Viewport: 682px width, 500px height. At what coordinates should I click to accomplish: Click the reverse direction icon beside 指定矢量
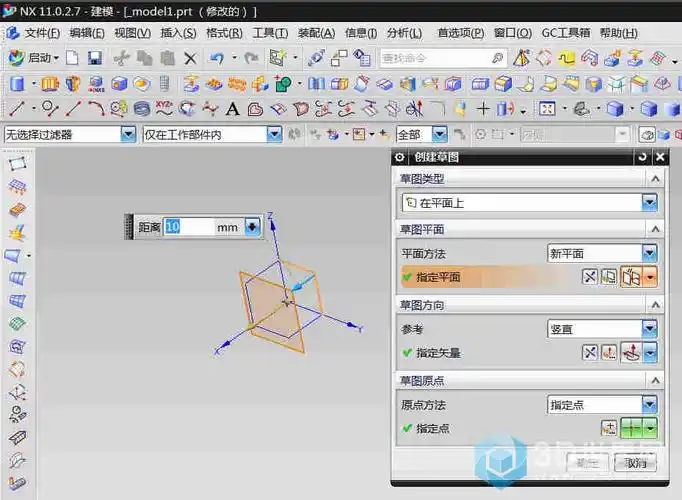pos(590,353)
